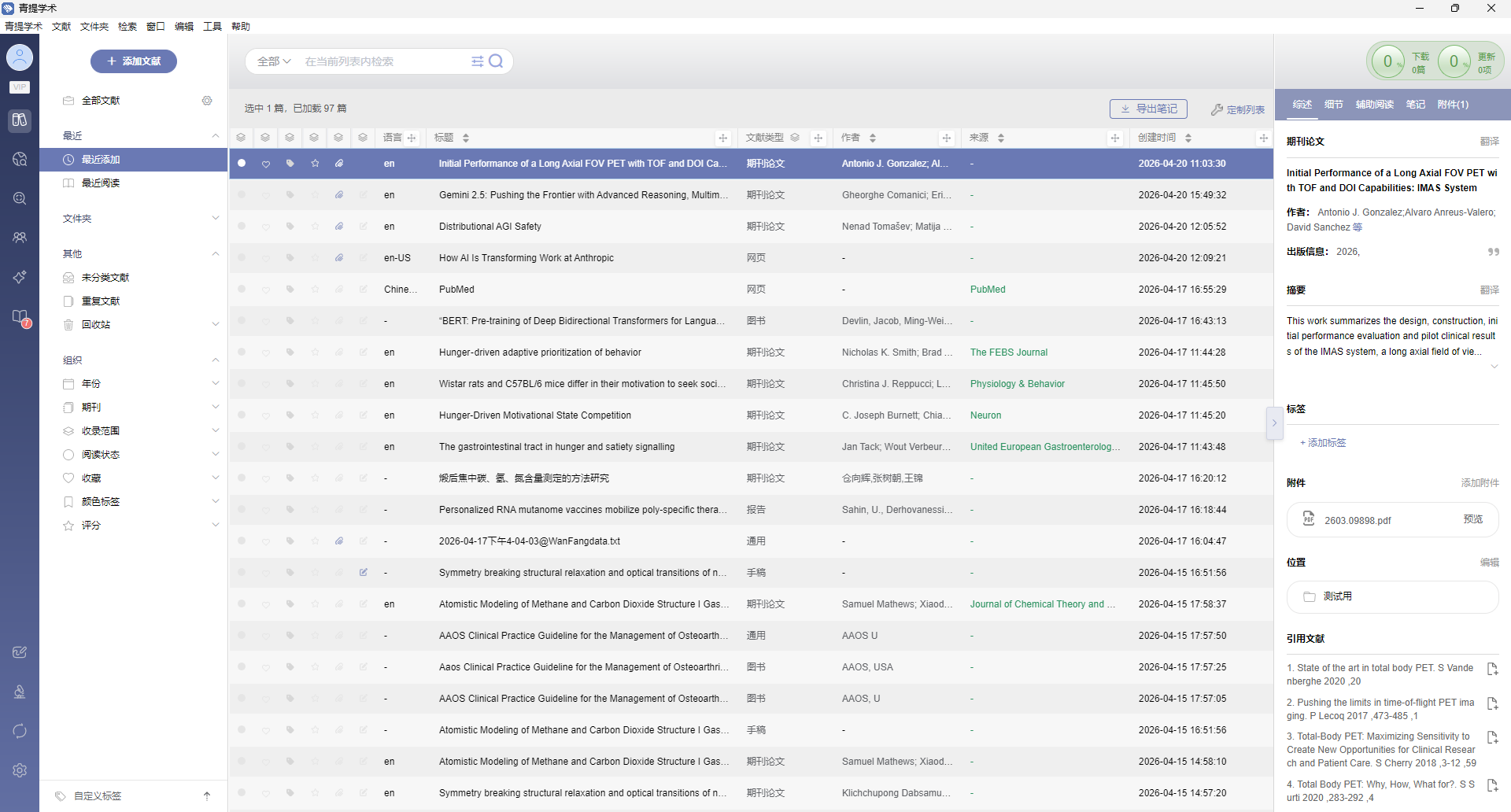Open settings gear at sidebar bottom

(x=20, y=770)
